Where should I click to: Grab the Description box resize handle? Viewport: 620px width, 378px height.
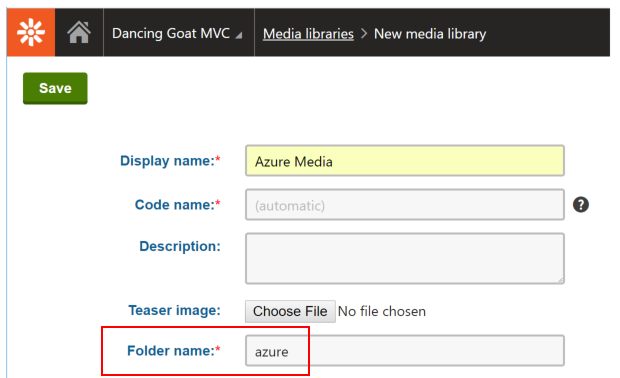pyautogui.click(x=560, y=280)
